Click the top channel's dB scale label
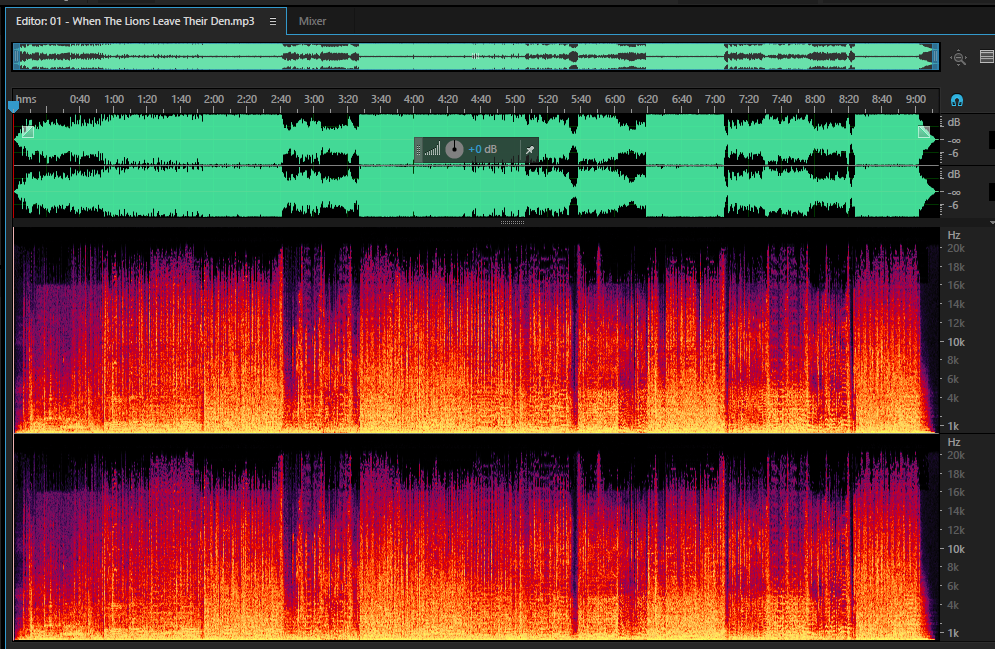The width and height of the screenshot is (995, 649). tap(954, 122)
